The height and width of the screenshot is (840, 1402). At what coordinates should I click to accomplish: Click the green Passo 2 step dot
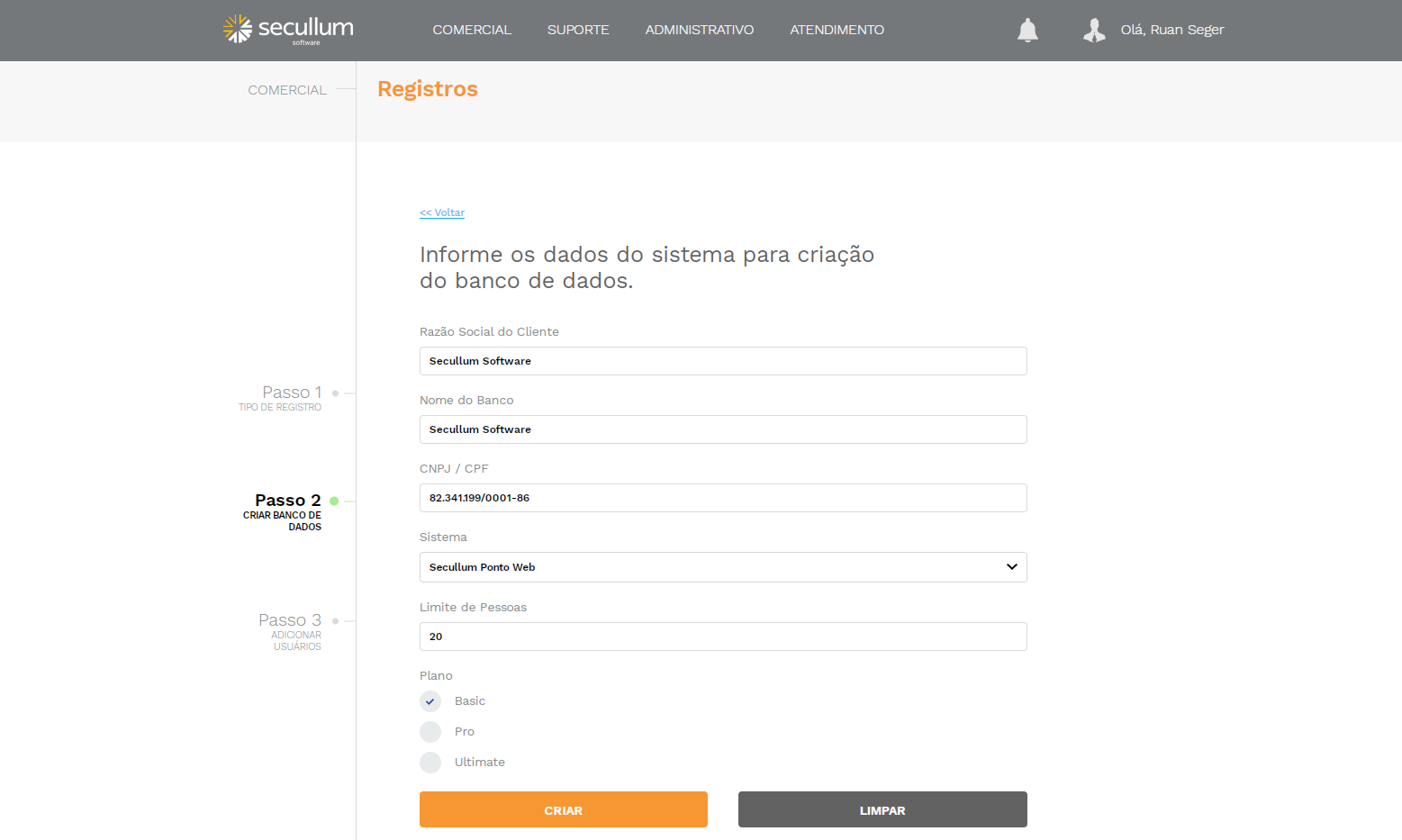(x=334, y=501)
